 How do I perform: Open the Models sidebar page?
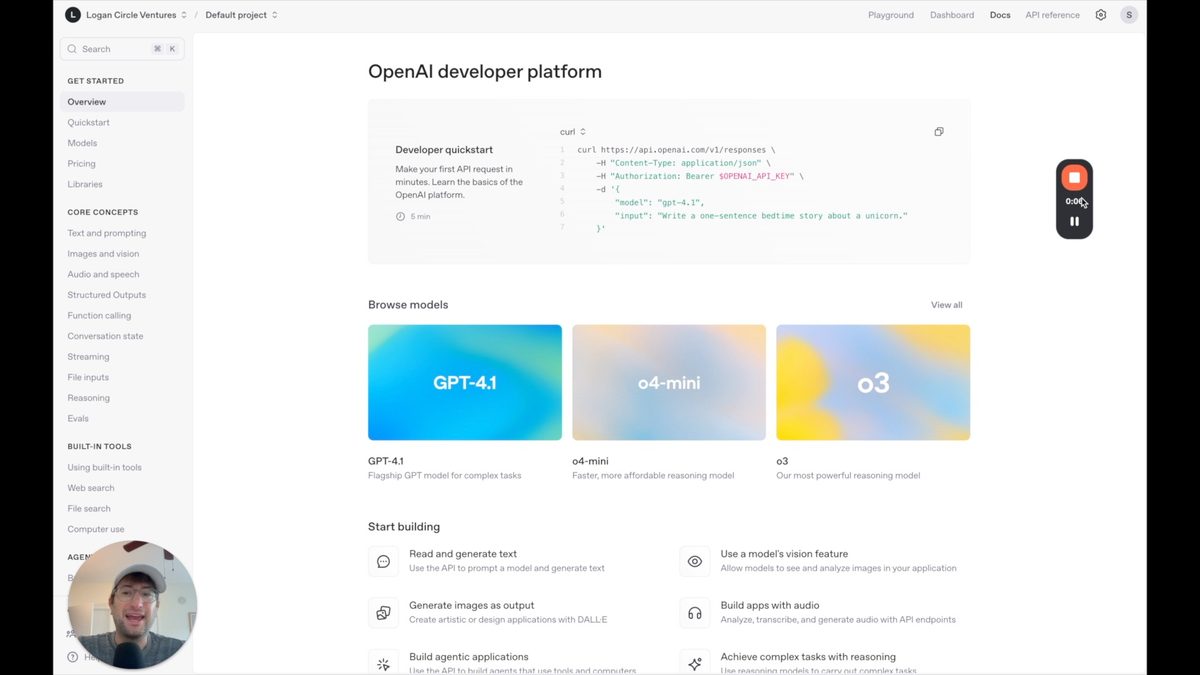82,143
